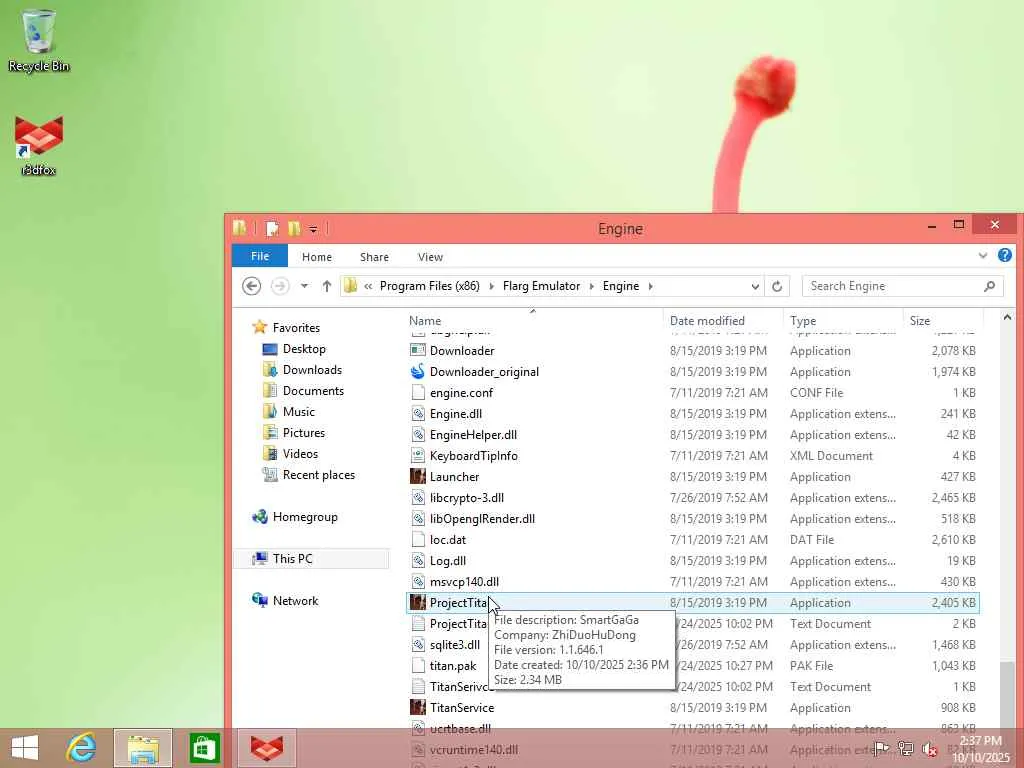Select the Launcher application icon
The image size is (1024, 768).
point(418,477)
